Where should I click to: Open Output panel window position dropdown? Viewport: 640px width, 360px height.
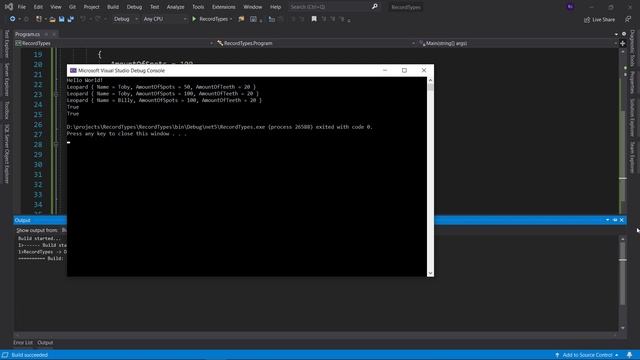coord(608,220)
